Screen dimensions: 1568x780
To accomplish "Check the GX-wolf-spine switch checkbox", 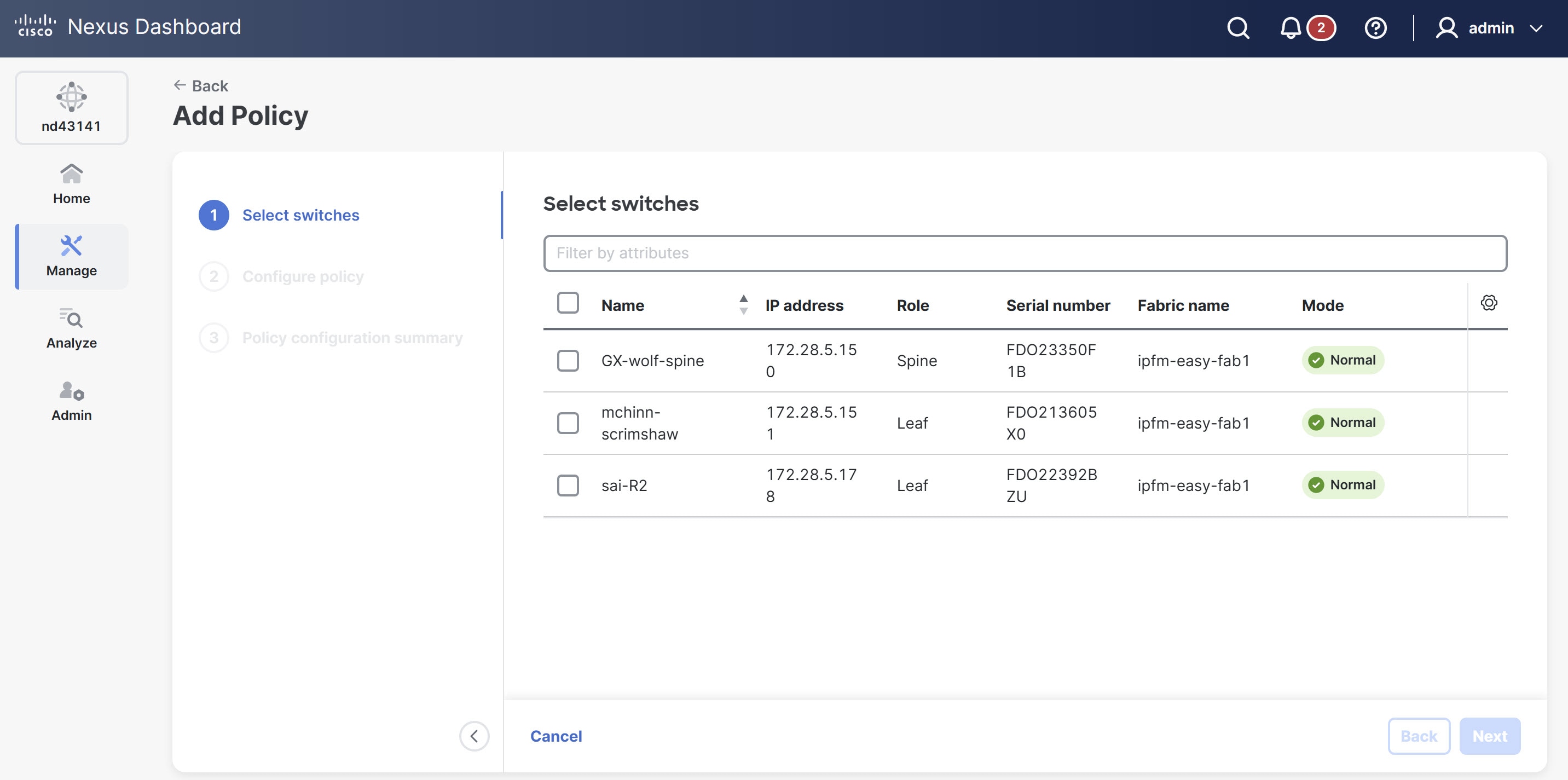I will point(568,361).
